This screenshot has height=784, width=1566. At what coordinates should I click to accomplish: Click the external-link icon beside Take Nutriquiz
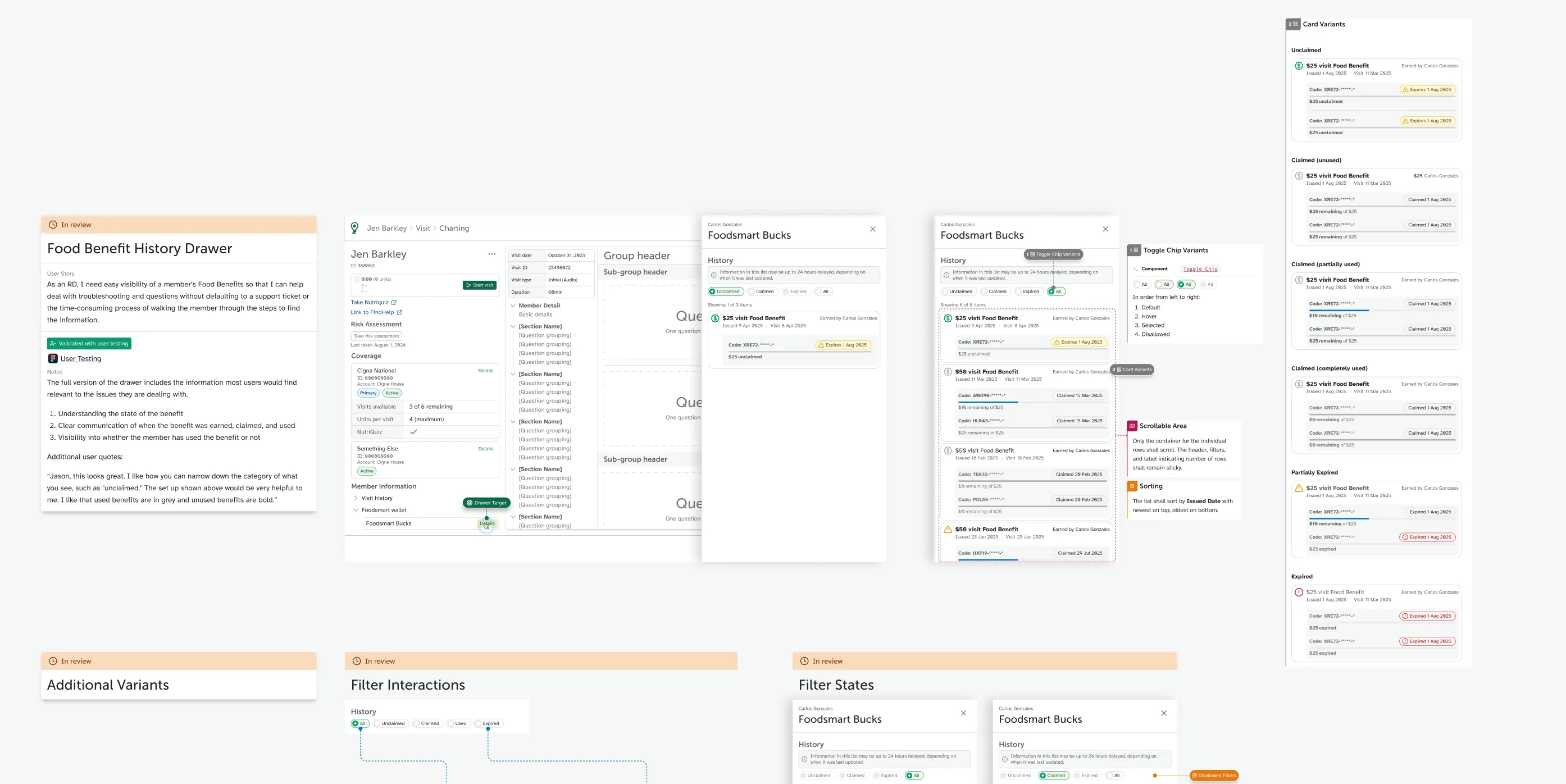(394, 302)
